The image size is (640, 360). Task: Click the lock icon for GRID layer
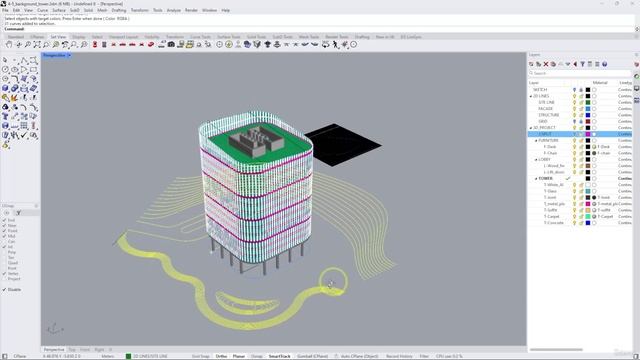(581, 121)
